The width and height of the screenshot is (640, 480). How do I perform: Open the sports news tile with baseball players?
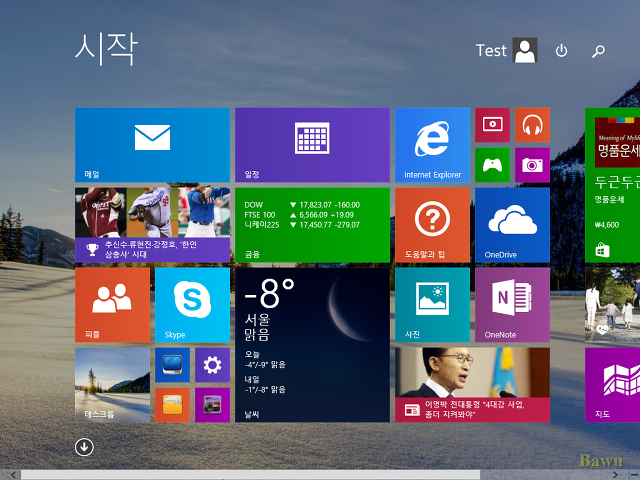152,225
